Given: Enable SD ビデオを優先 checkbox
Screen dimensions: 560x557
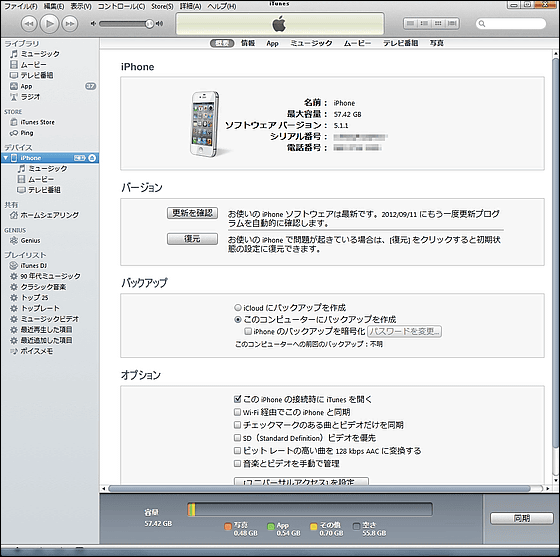Looking at the screenshot, I should 238,438.
